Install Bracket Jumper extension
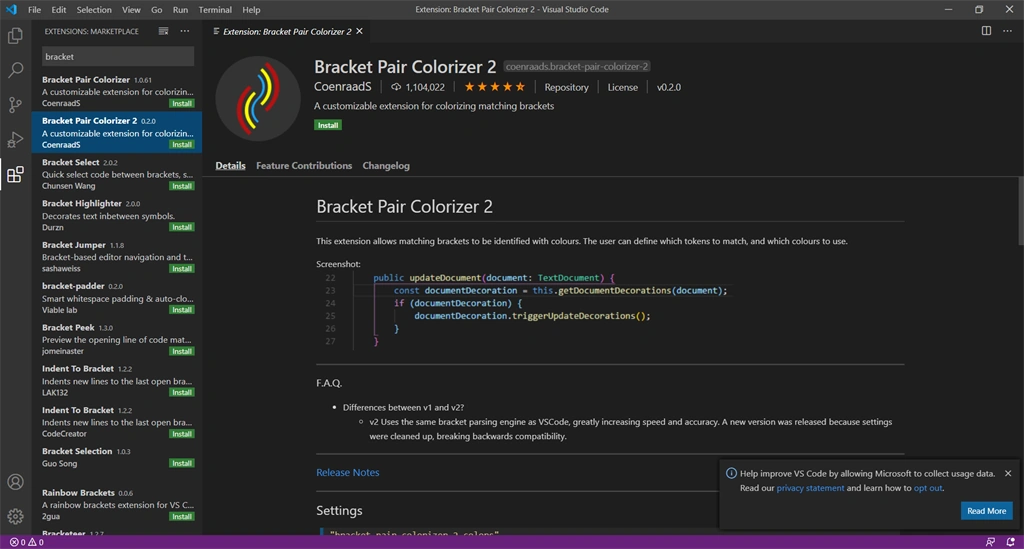This screenshot has width=1024, height=549. point(182,268)
